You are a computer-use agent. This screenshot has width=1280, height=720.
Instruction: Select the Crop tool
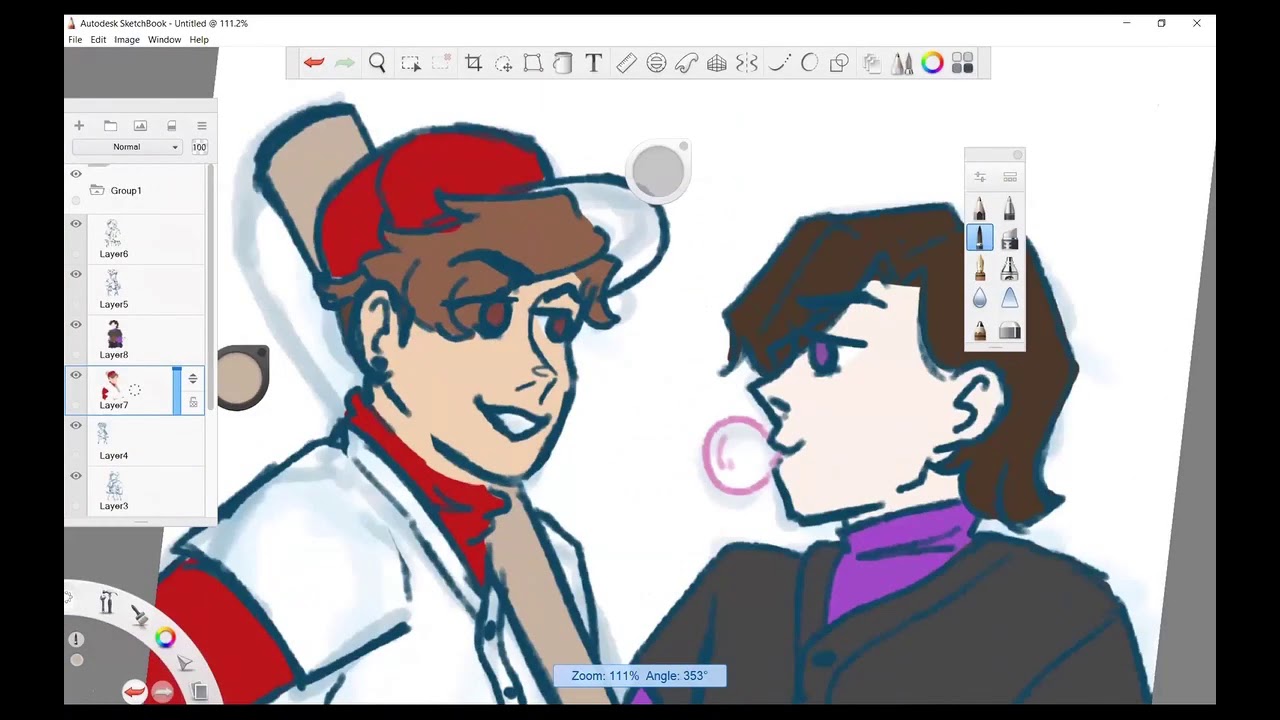[x=473, y=63]
